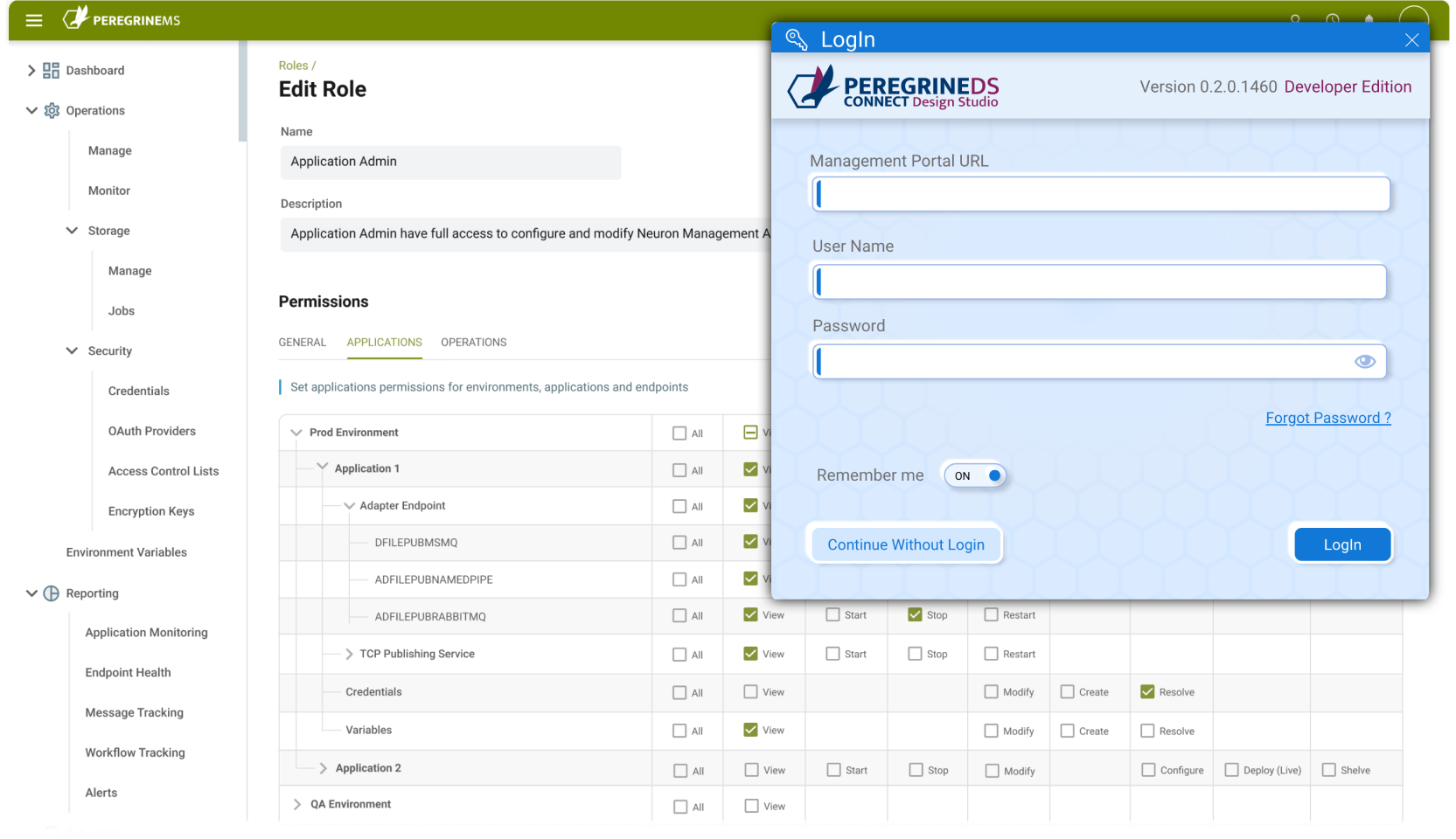1456x839 pixels.
Task: Select the APPLICATIONS permissions tab
Action: coord(384,343)
